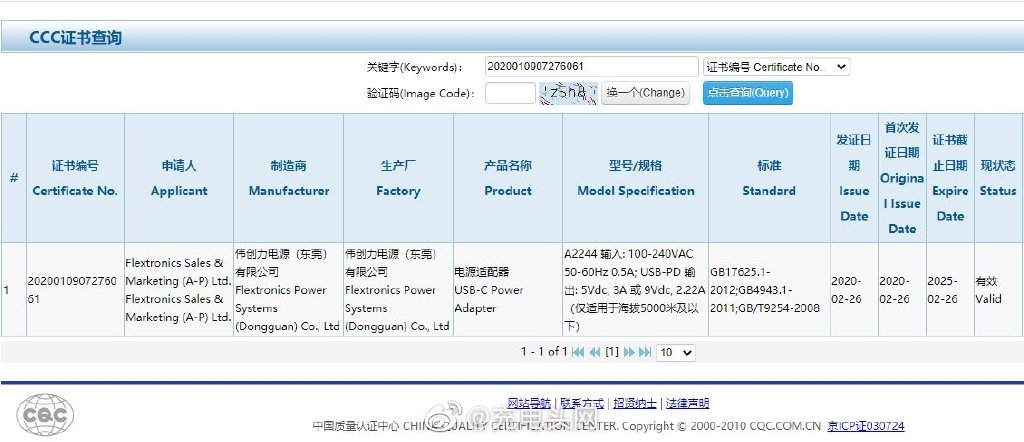1024x442 pixels.
Task: Click the Model Specification column header
Action: 635,178
